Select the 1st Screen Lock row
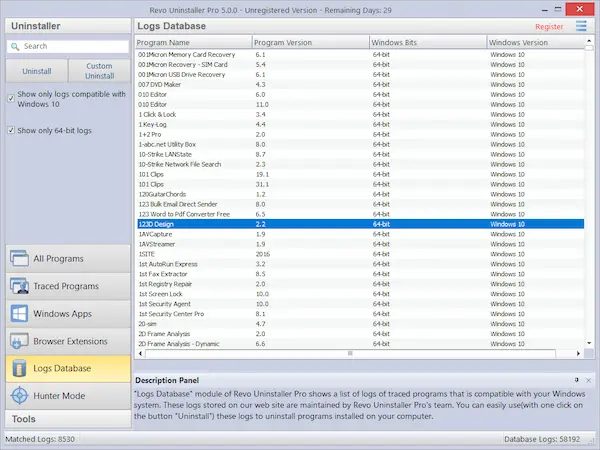The width and height of the screenshot is (600, 450). [360, 293]
